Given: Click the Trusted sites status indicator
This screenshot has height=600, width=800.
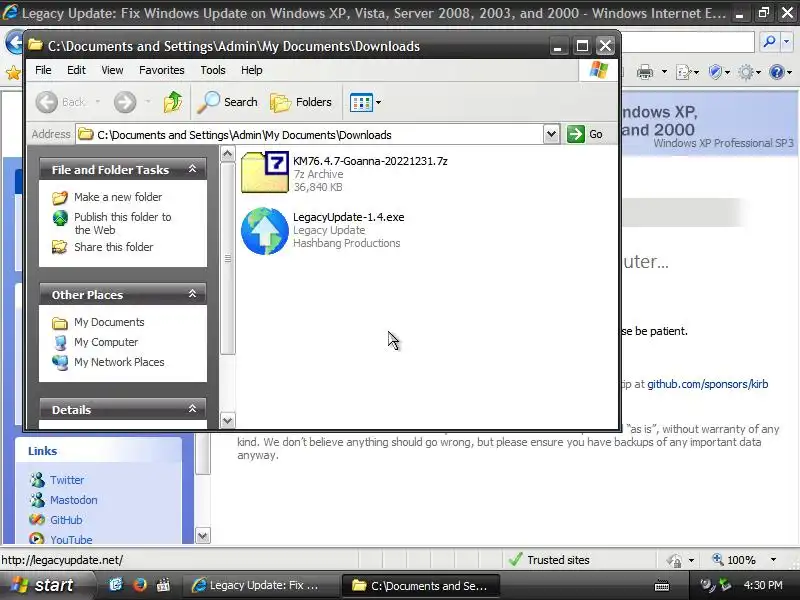Looking at the screenshot, I should point(549,560).
